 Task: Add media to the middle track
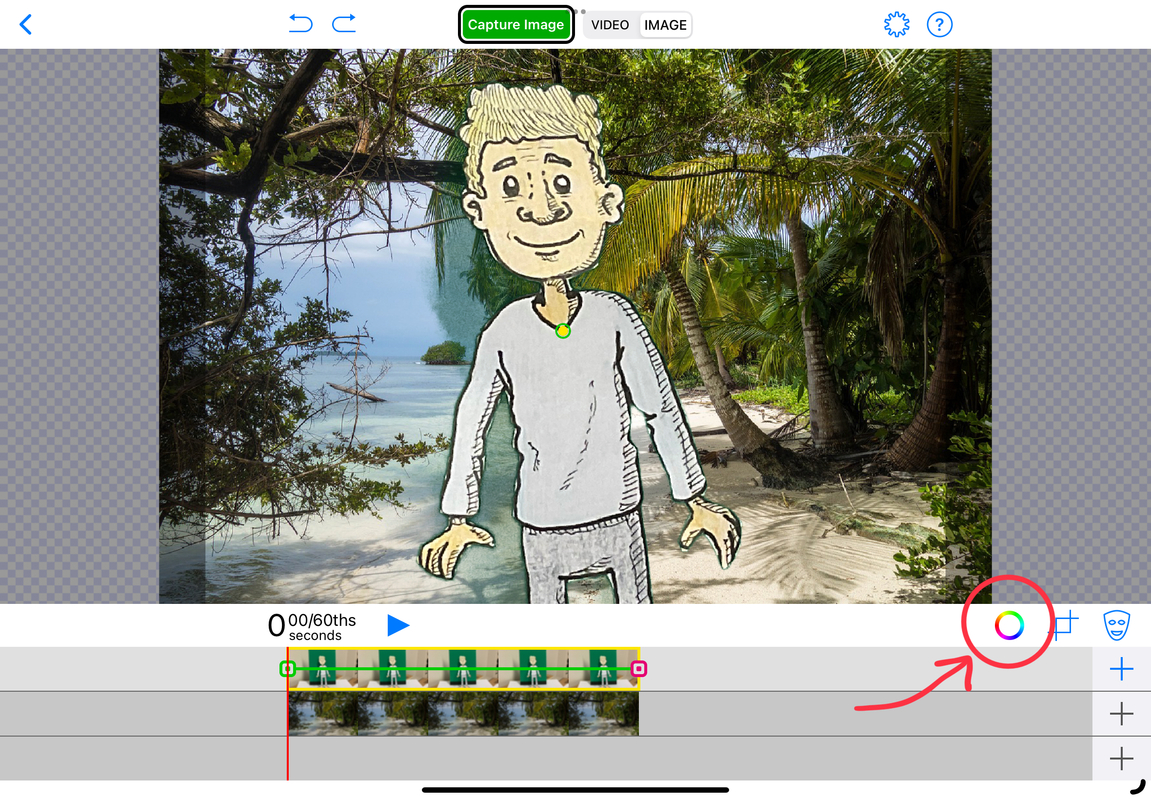pos(1121,713)
